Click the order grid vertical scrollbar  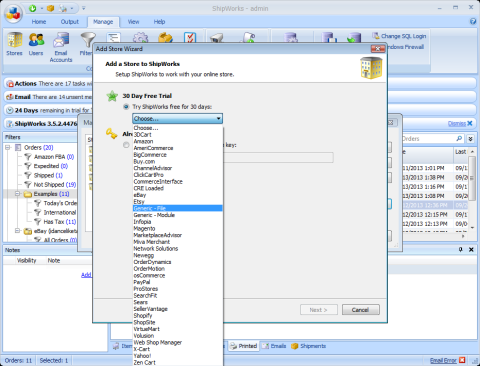click(x=472, y=189)
